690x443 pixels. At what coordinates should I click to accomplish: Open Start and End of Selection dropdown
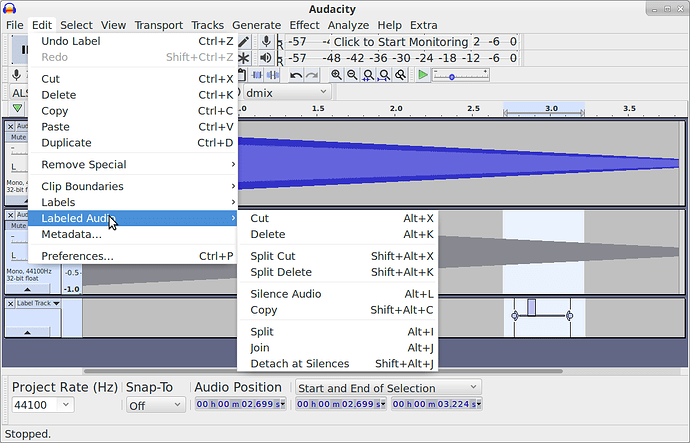[x=389, y=388]
